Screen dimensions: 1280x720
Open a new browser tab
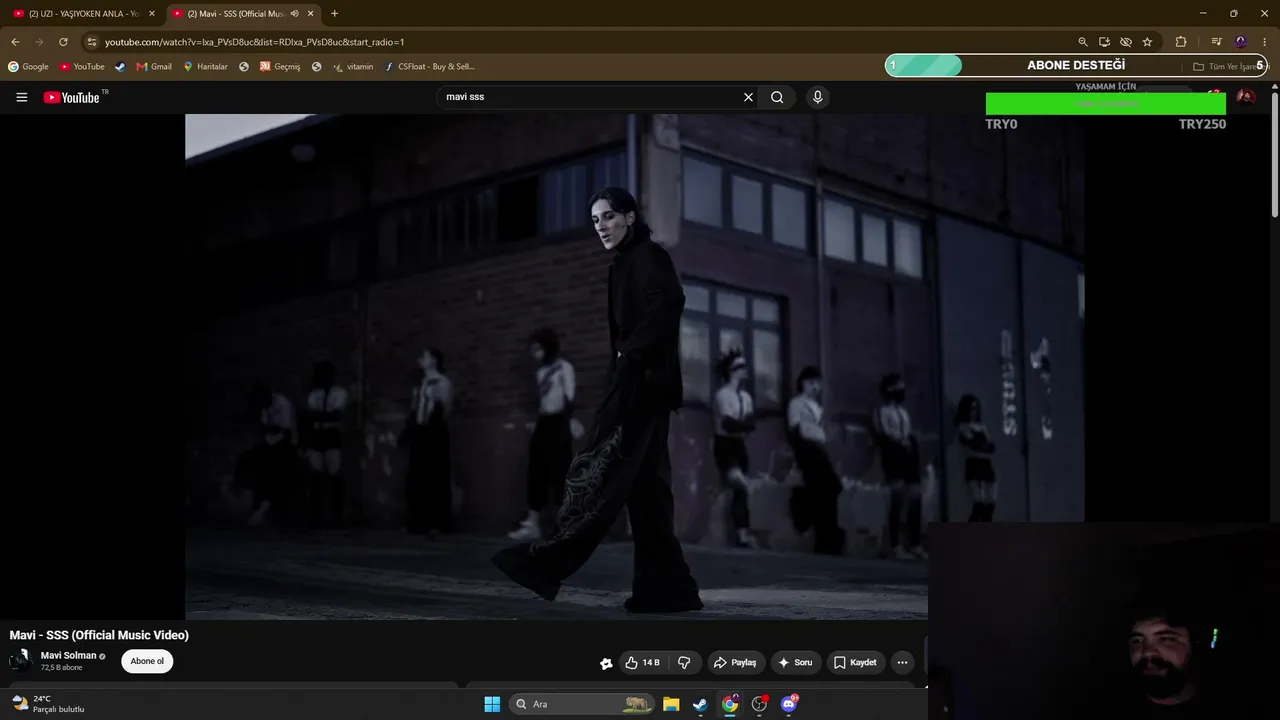[334, 14]
